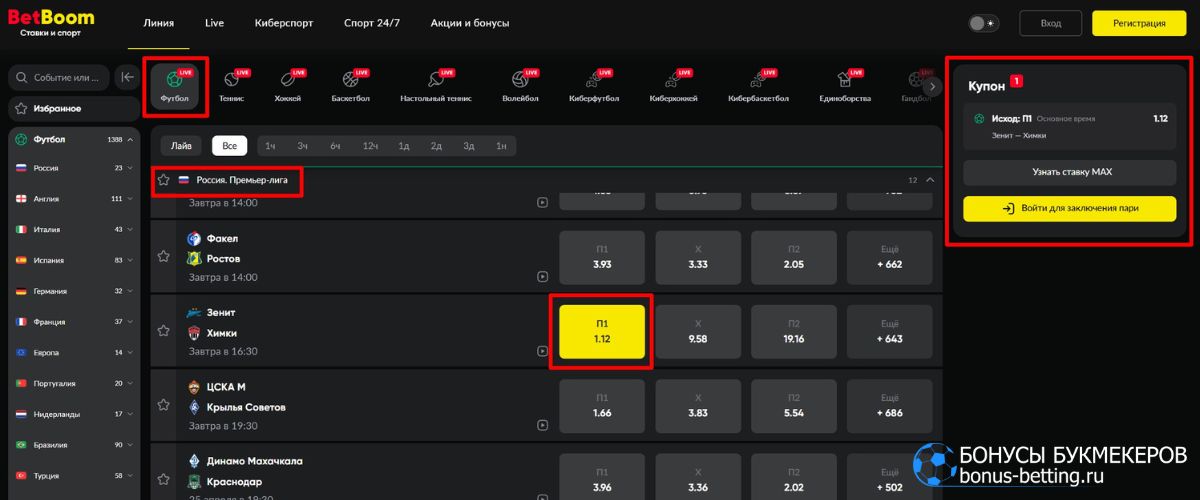Viewport: 1200px width, 500px height.
Task: Add Факел — Ростов match to favorites
Action: (164, 257)
